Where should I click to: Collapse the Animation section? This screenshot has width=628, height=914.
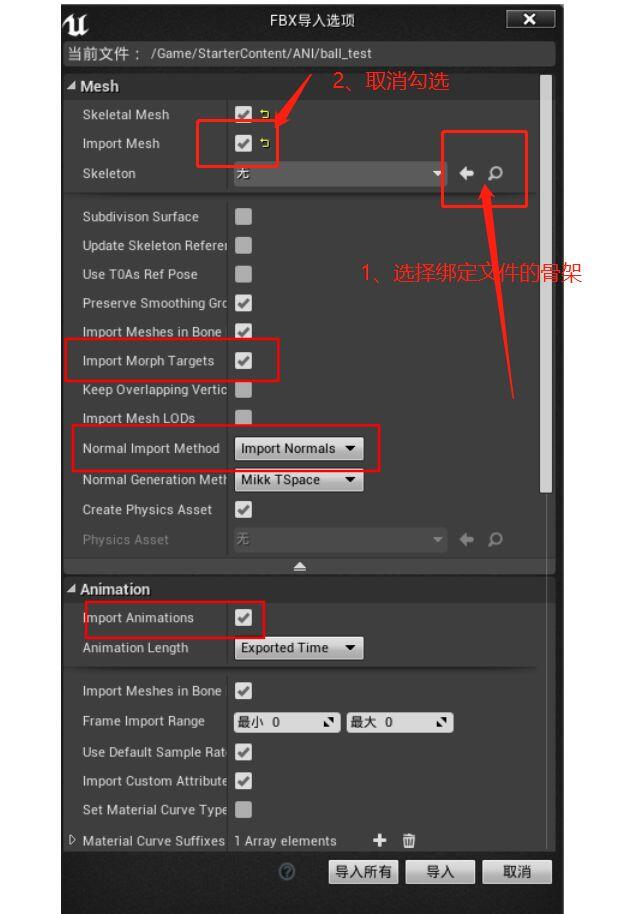[x=71, y=589]
